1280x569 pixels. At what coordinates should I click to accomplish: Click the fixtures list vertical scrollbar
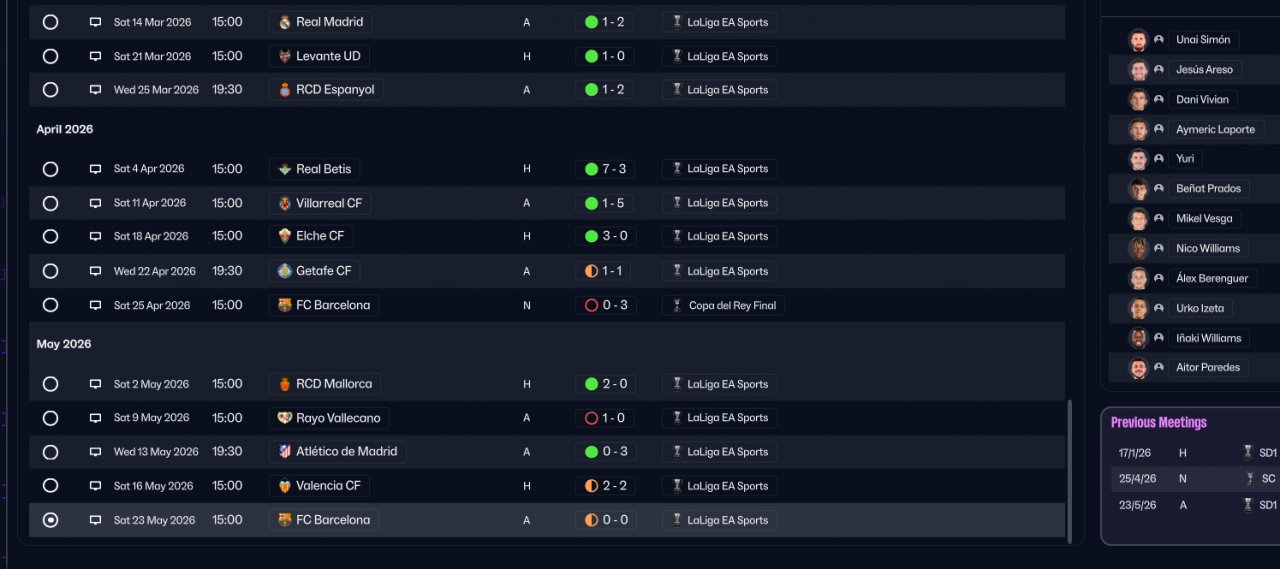pos(1070,470)
